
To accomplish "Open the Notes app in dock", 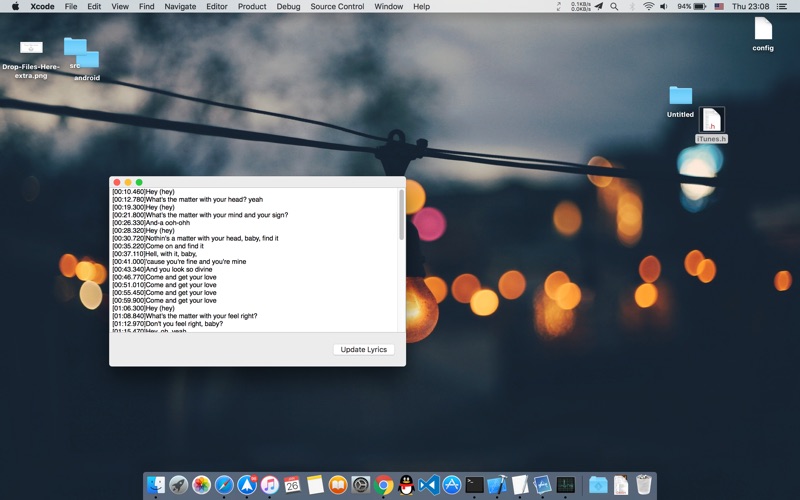I will point(315,485).
